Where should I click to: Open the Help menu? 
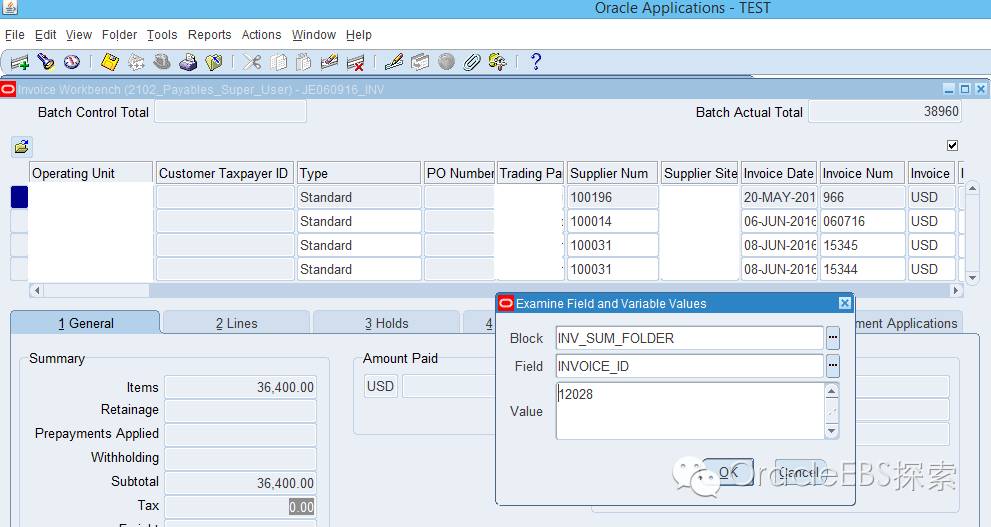click(359, 35)
